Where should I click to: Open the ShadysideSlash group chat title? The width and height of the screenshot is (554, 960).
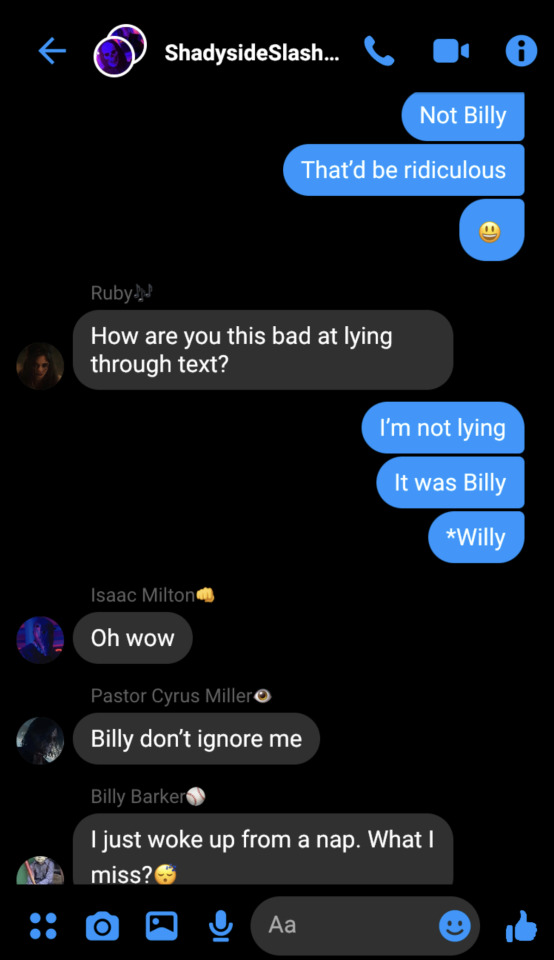coord(252,53)
